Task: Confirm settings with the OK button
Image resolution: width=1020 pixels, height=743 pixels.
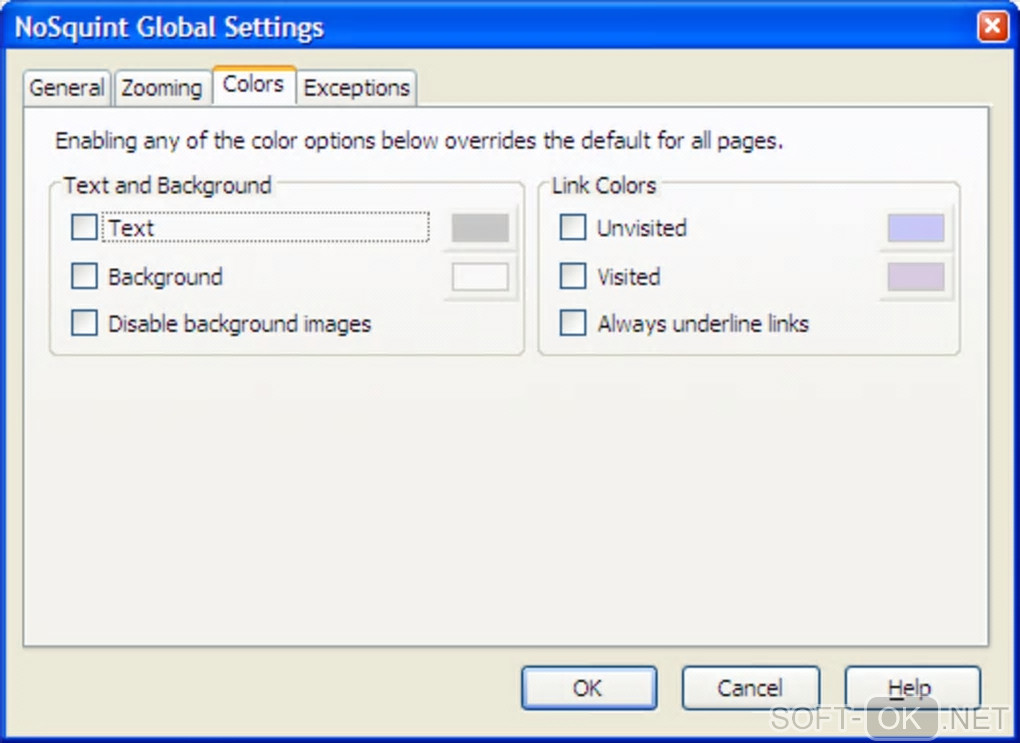Action: pos(589,688)
